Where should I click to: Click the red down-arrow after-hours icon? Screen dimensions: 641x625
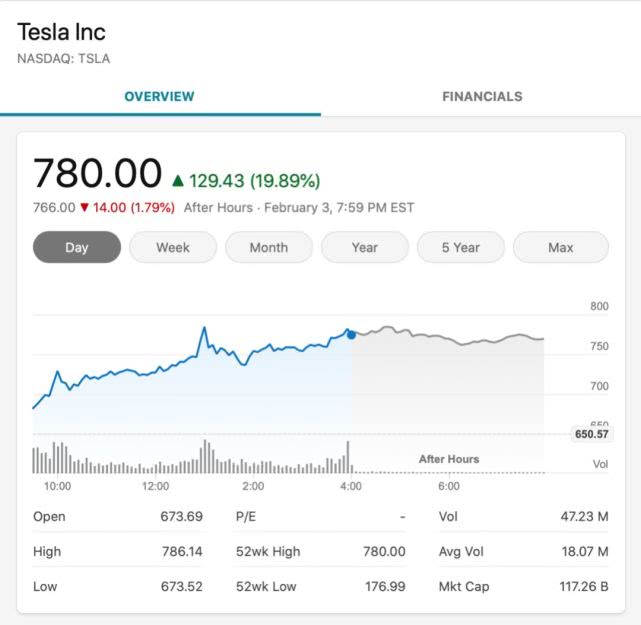(x=85, y=208)
